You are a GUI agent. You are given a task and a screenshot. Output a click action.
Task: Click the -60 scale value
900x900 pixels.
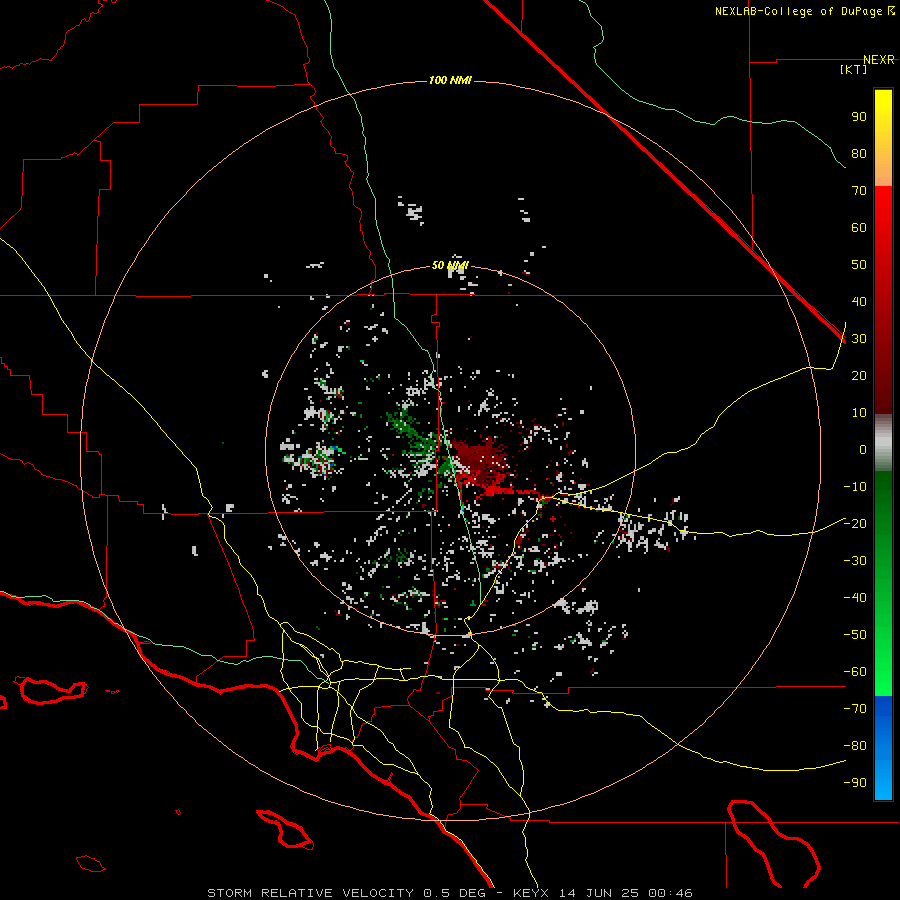pyautogui.click(x=855, y=672)
